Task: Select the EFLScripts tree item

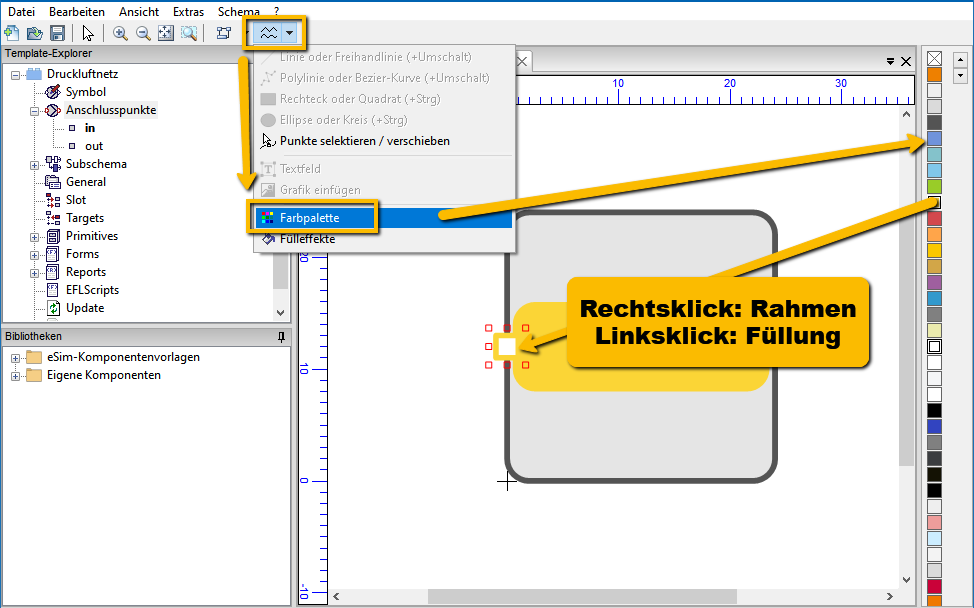Action: pyautogui.click(x=93, y=290)
